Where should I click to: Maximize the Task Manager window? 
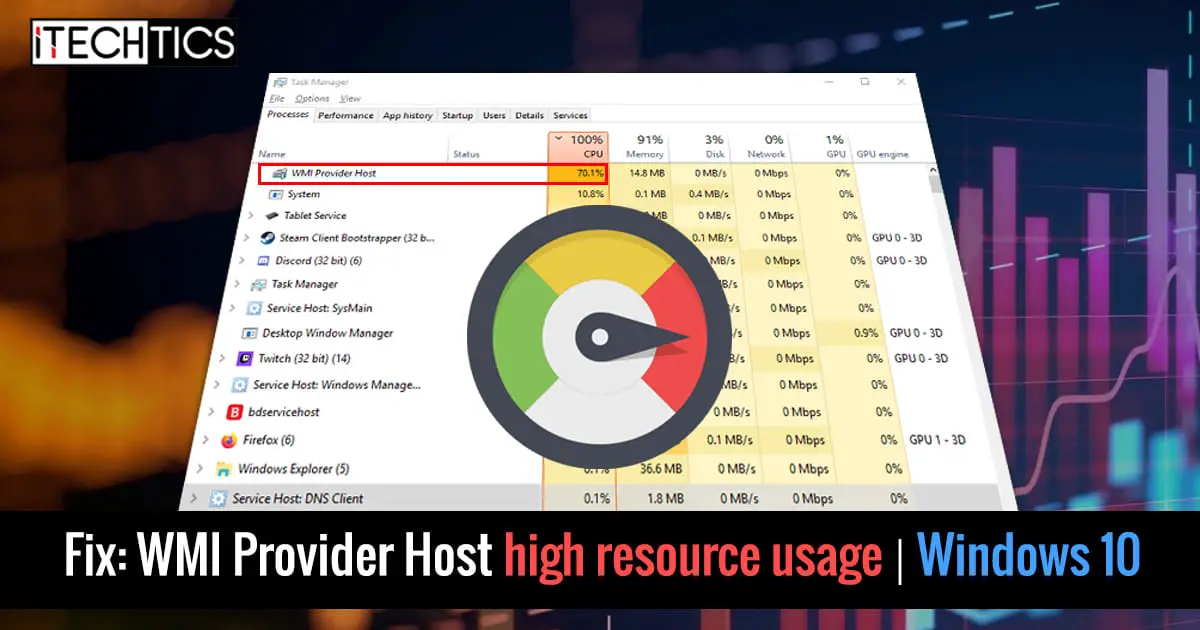click(x=865, y=82)
